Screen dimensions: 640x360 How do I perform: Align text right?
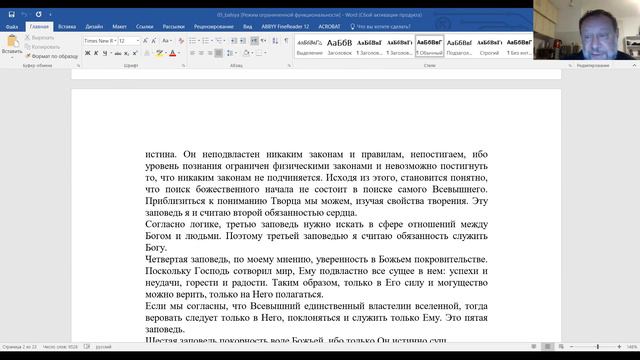point(210,53)
